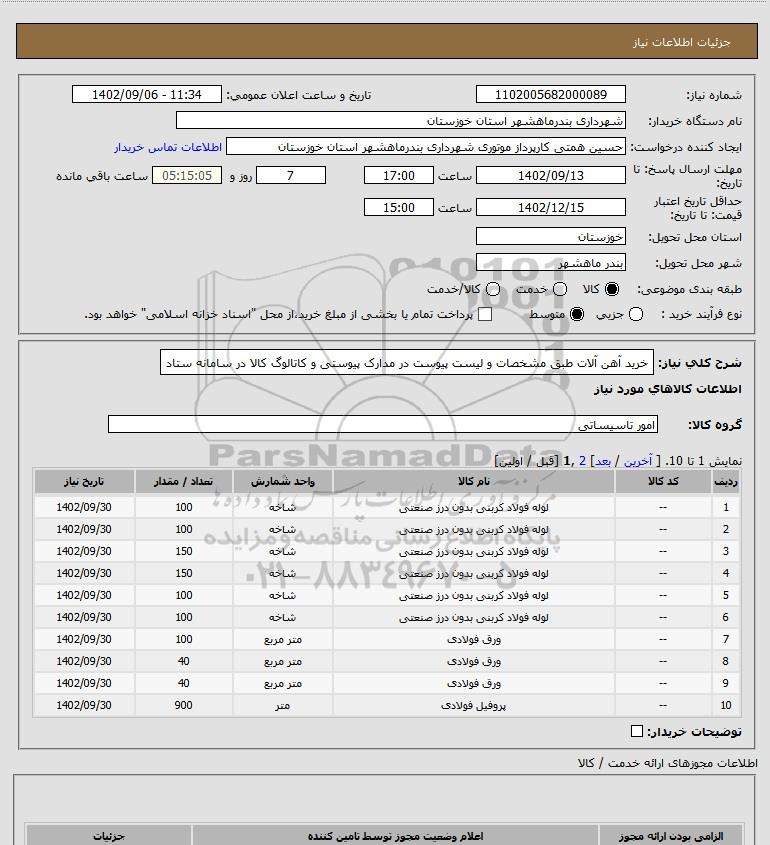
Task: Click the شرح کلی نیاز description field
Action: tap(407, 363)
